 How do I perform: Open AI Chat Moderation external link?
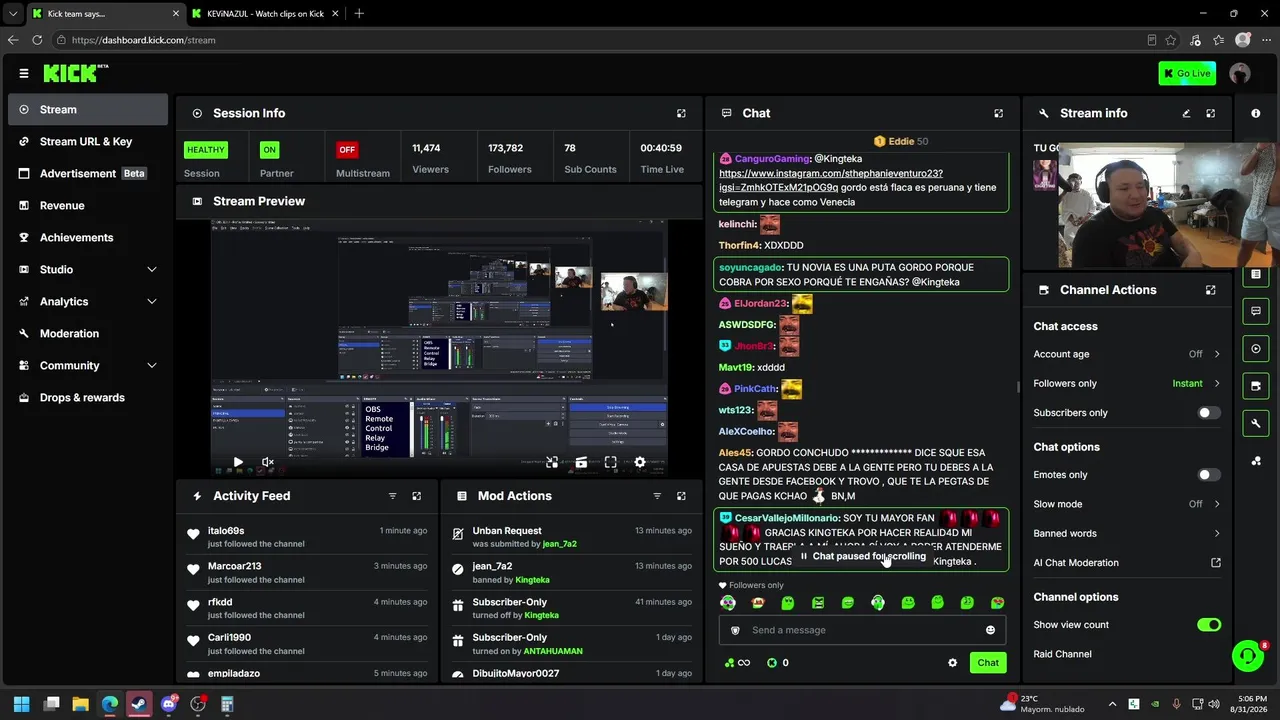pyautogui.click(x=1216, y=563)
